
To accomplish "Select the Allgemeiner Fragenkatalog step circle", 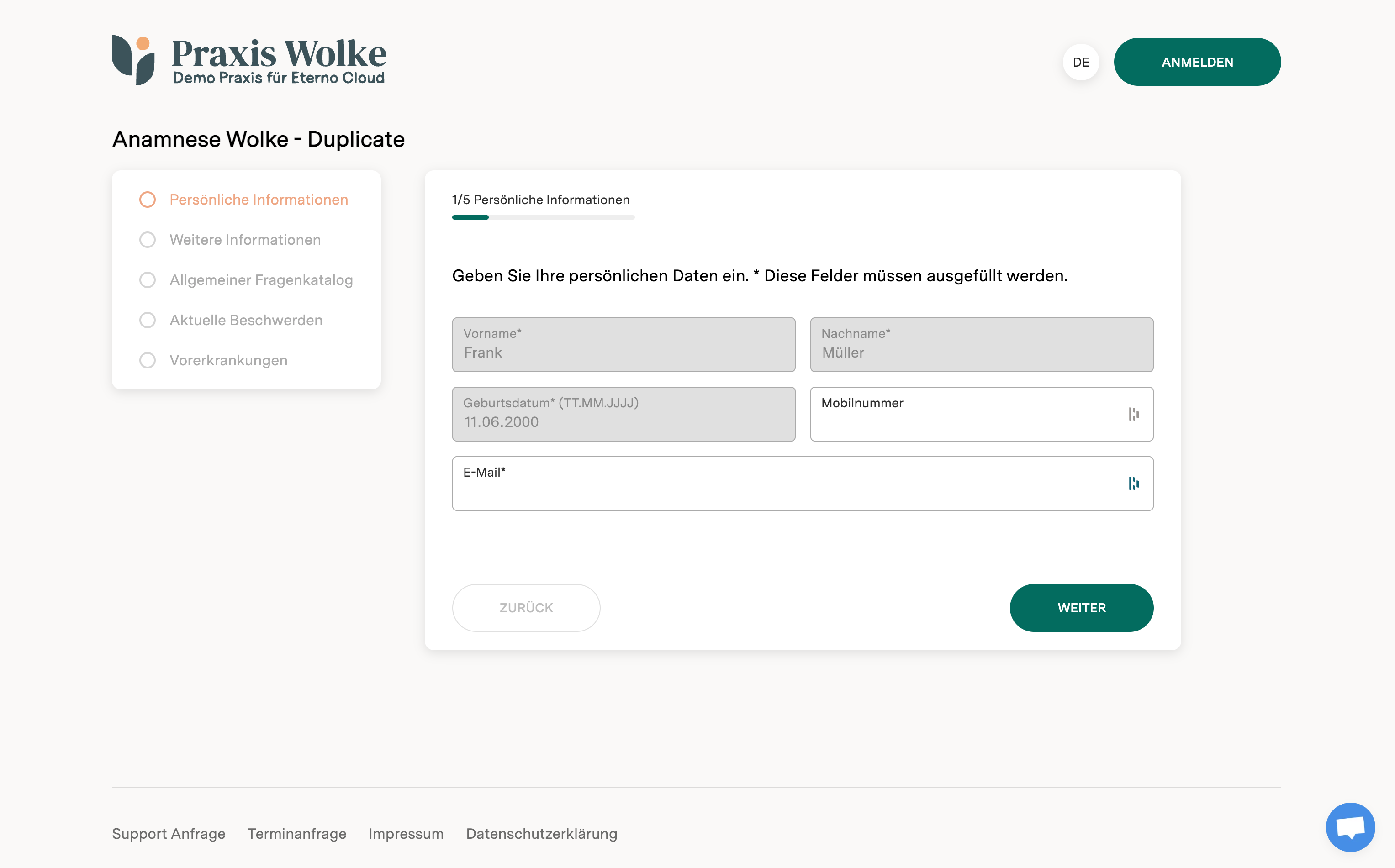I will 148,279.
